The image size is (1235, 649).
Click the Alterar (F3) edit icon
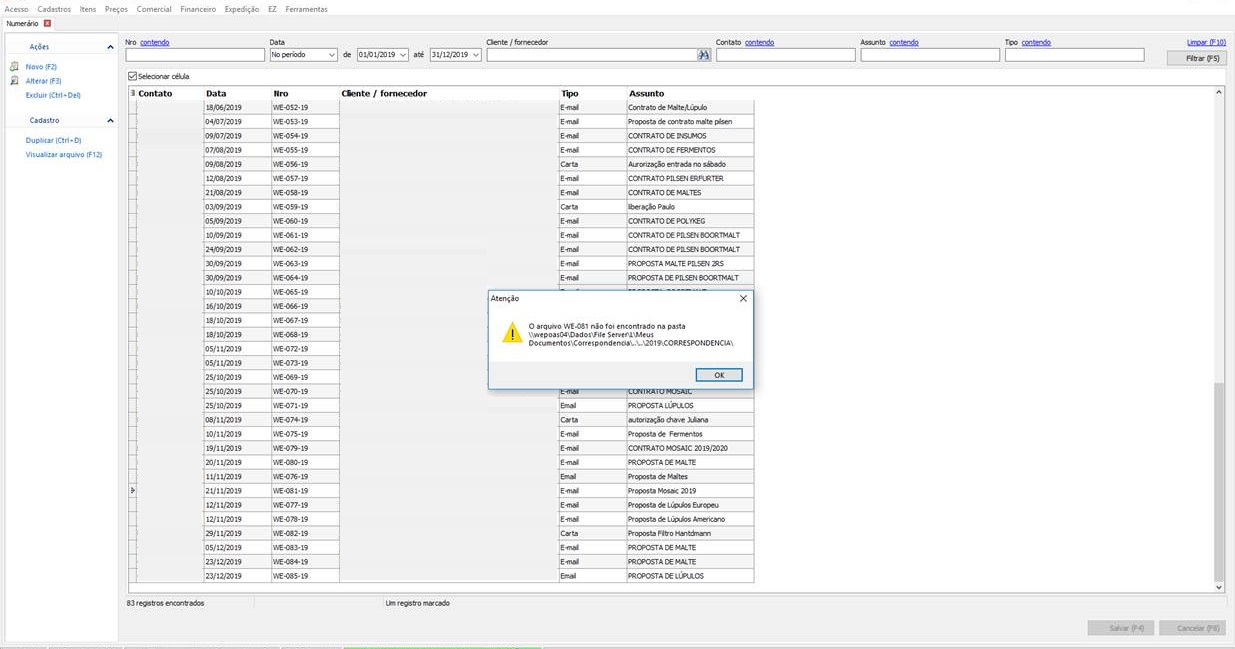tap(14, 80)
